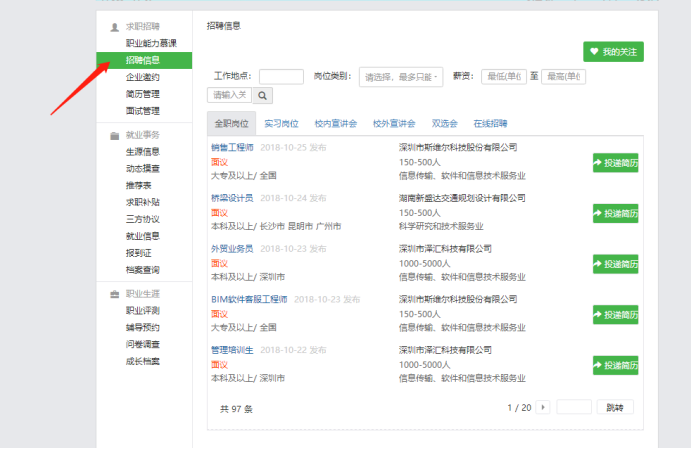Open 求职补贴 in sidebar

[x=143, y=202]
